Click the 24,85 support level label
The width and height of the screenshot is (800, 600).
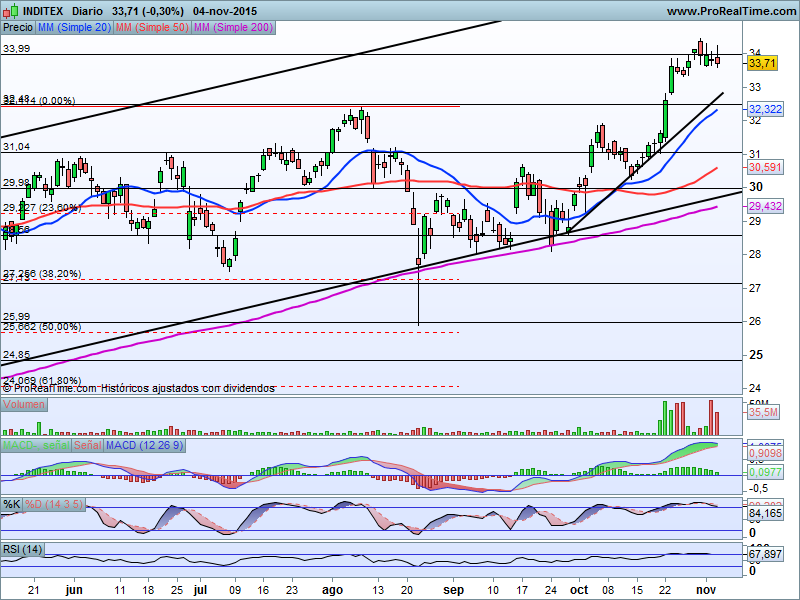point(16,355)
